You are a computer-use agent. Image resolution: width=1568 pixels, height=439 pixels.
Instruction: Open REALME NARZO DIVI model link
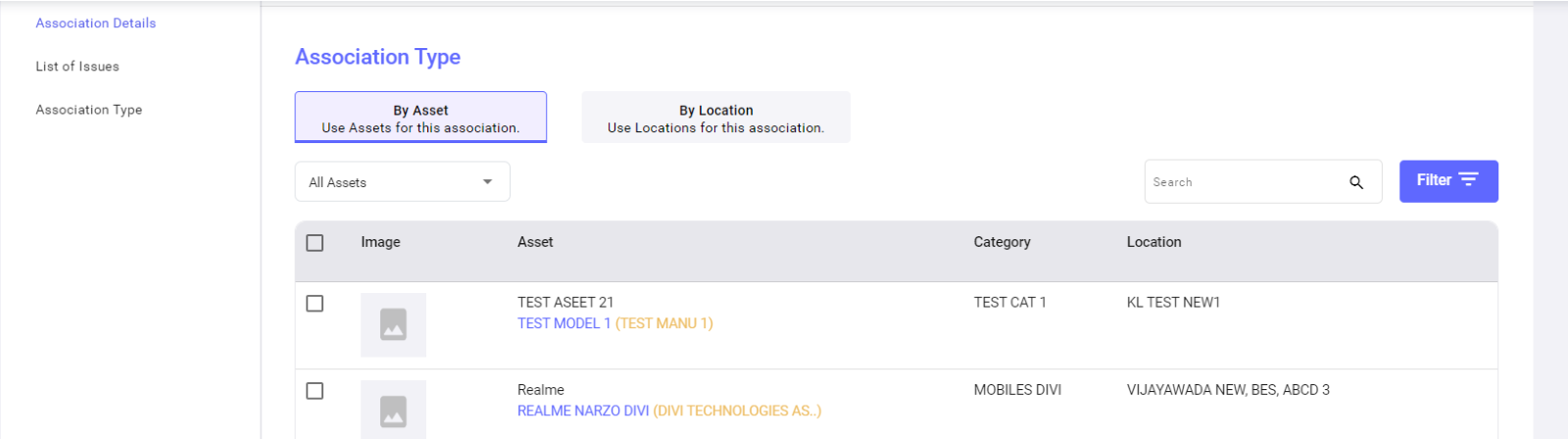click(x=583, y=411)
